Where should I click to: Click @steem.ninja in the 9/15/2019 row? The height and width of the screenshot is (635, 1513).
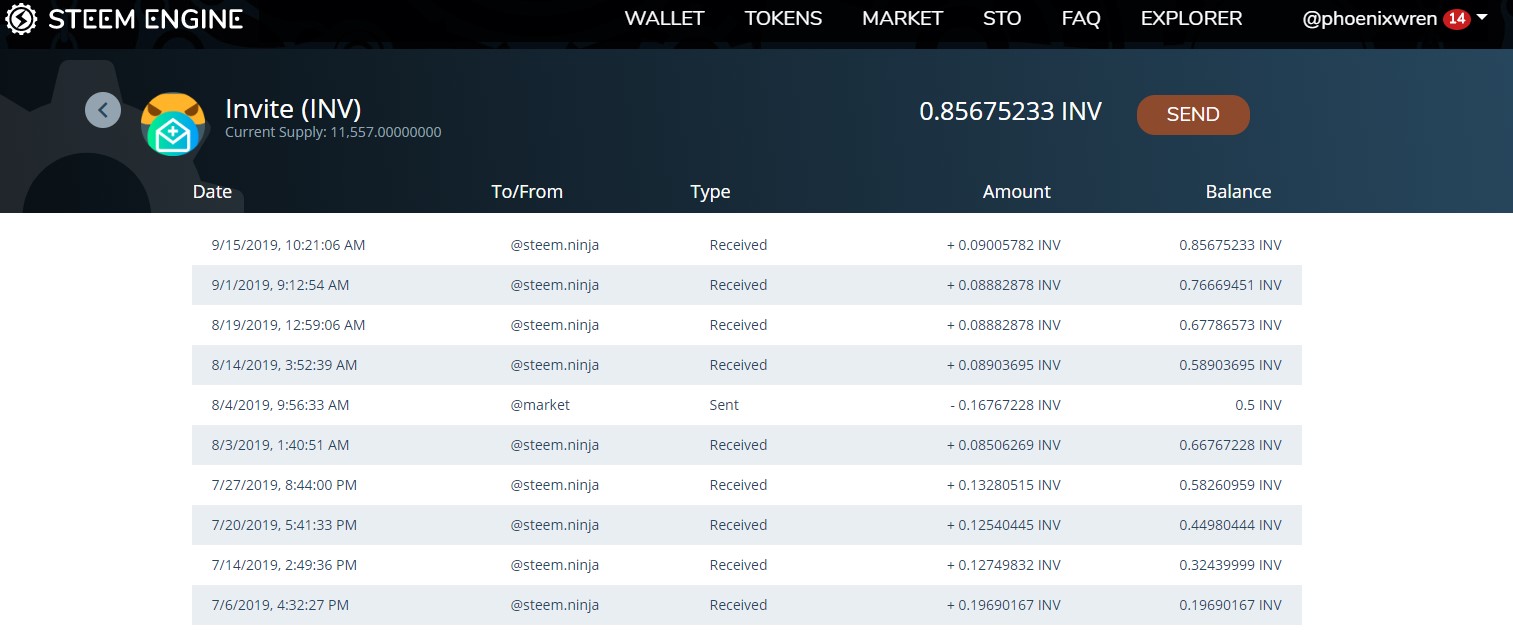(555, 245)
